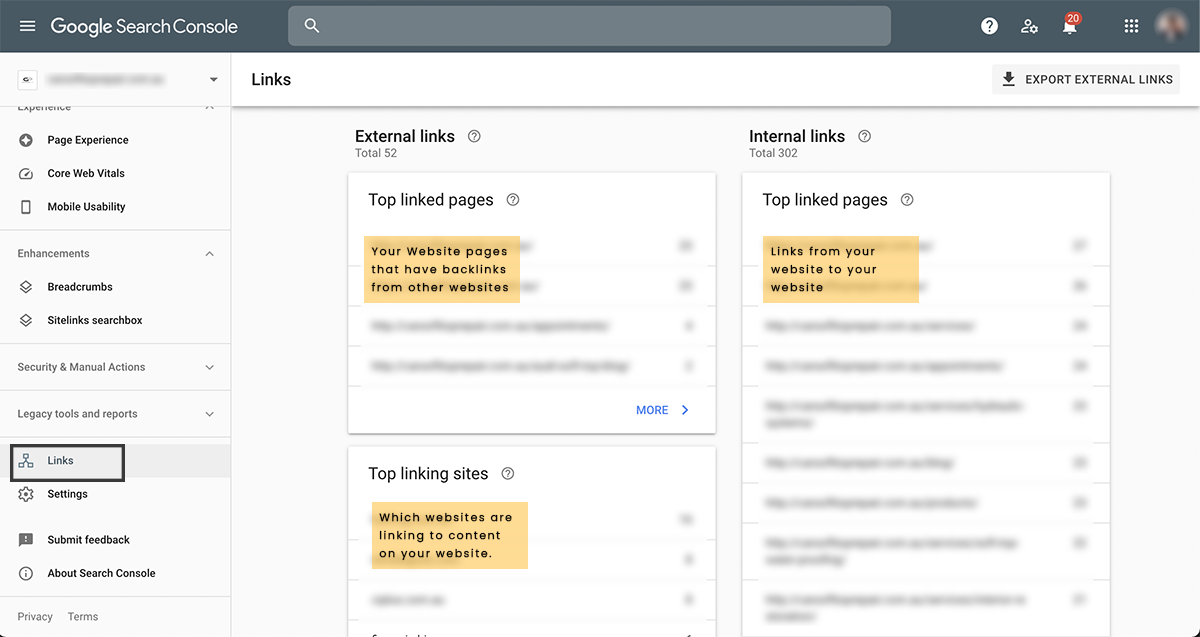The height and width of the screenshot is (637, 1200).
Task: Click the 'Total 52' external links count
Action: click(376, 153)
